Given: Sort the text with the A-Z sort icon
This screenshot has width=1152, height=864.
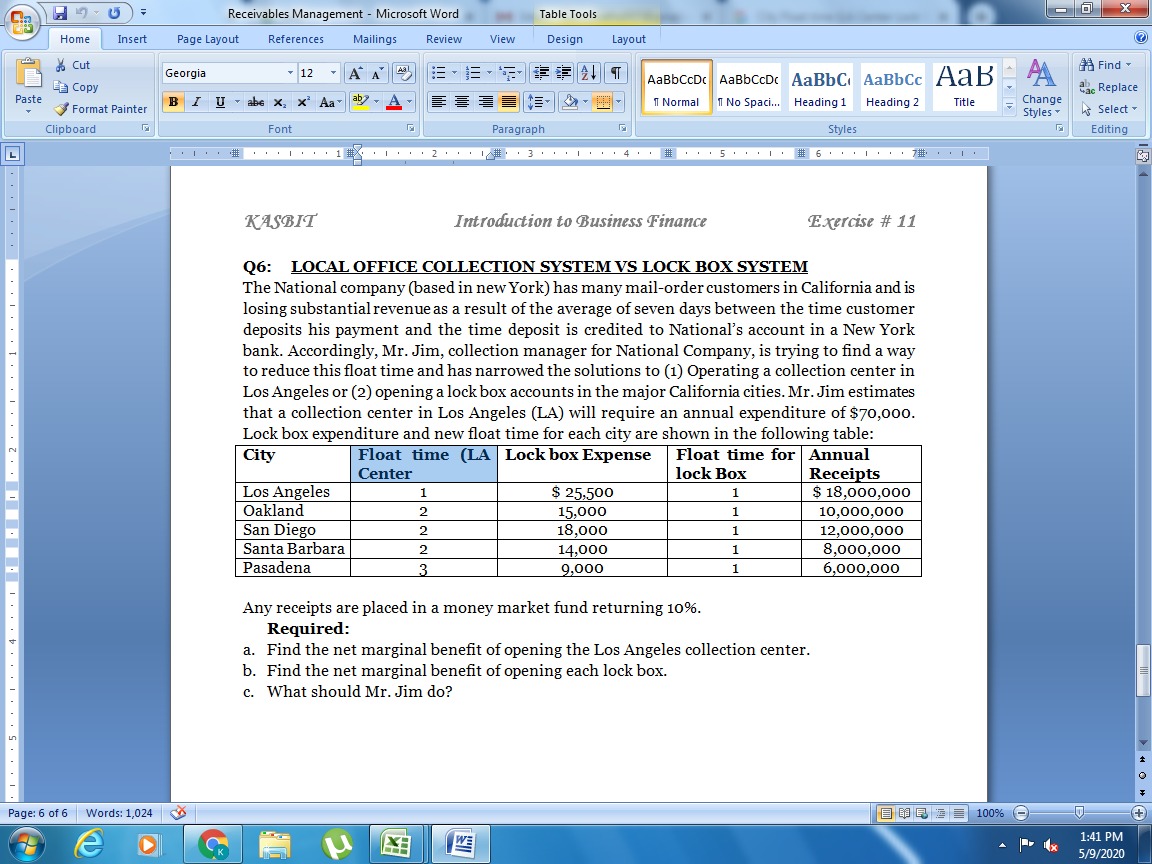Looking at the screenshot, I should pyautogui.click(x=588, y=73).
